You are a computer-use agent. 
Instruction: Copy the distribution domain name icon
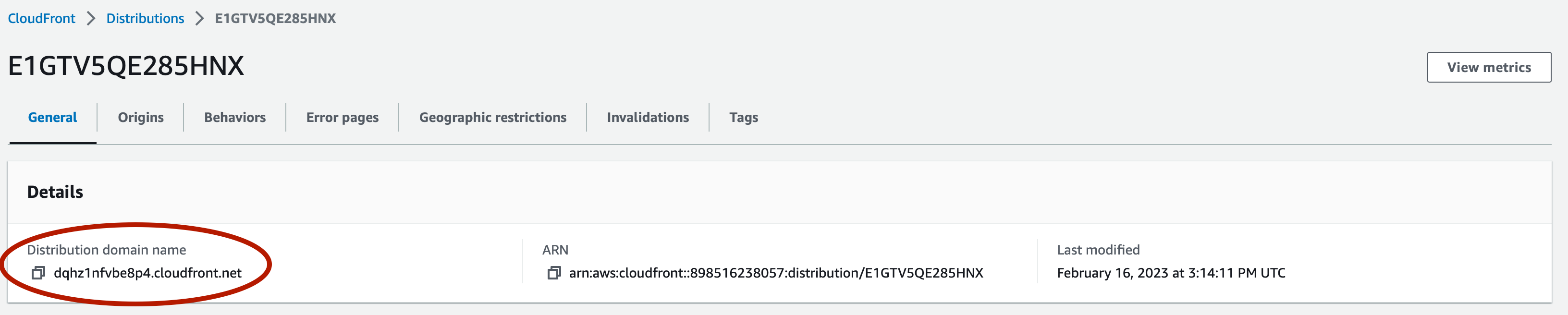(x=38, y=273)
